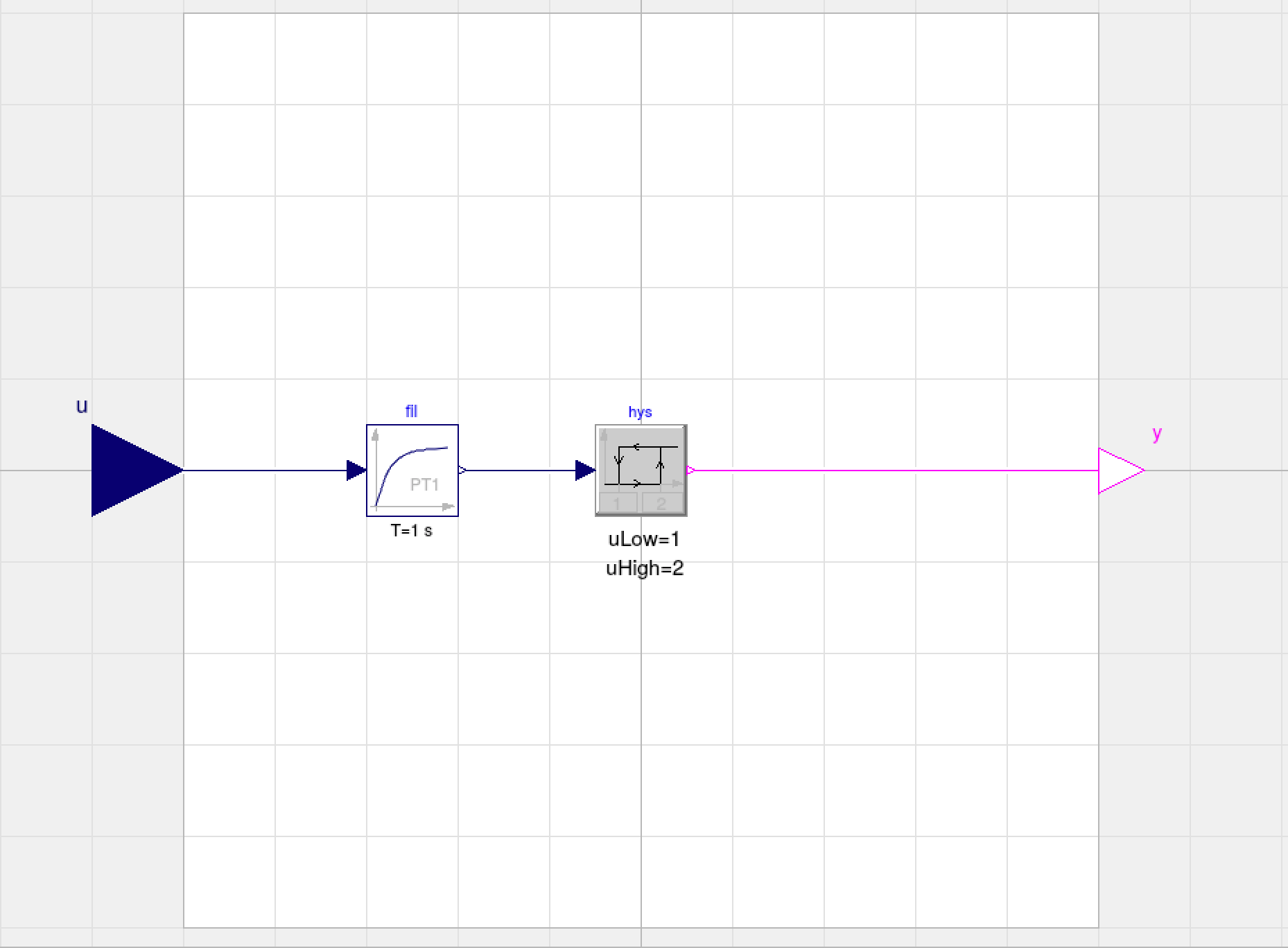
Task: Toggle selection of the hys block
Action: pos(640,471)
